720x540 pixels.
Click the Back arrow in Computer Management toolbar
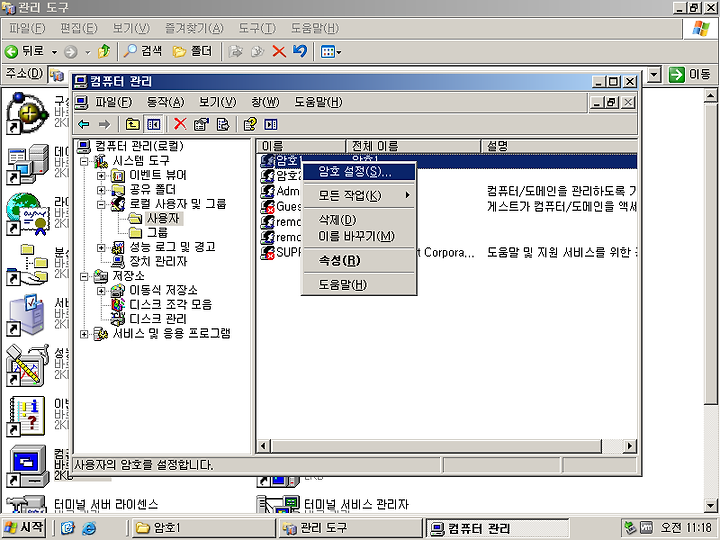pyautogui.click(x=84, y=124)
